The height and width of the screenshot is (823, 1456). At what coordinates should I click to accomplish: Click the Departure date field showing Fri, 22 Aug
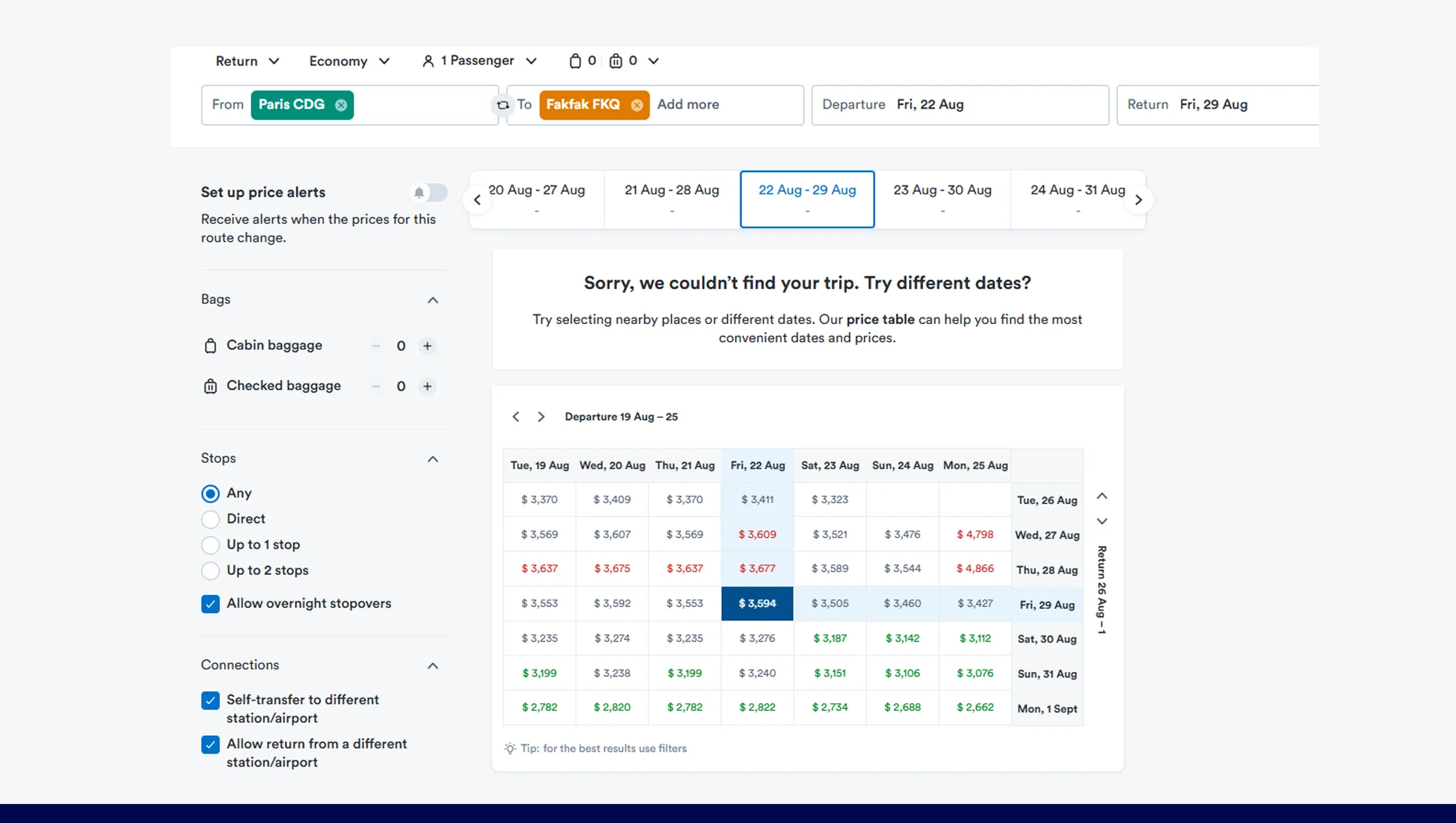[x=930, y=105]
